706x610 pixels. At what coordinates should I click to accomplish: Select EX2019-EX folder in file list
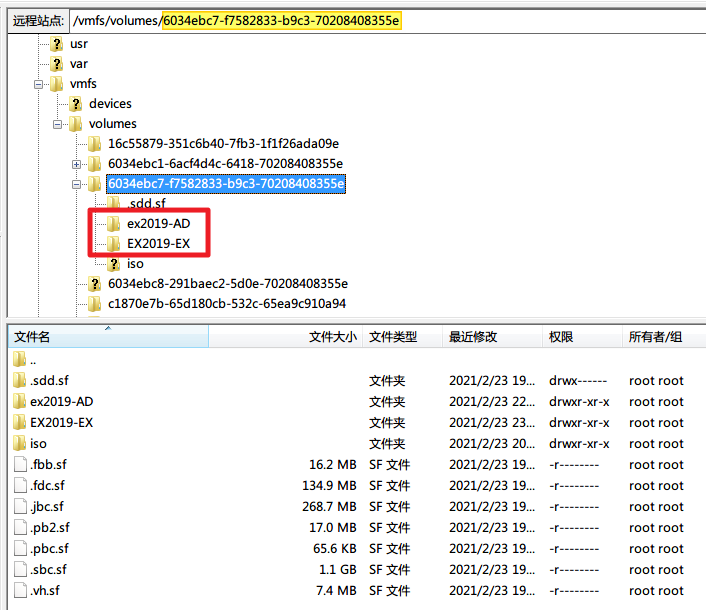[x=62, y=423]
